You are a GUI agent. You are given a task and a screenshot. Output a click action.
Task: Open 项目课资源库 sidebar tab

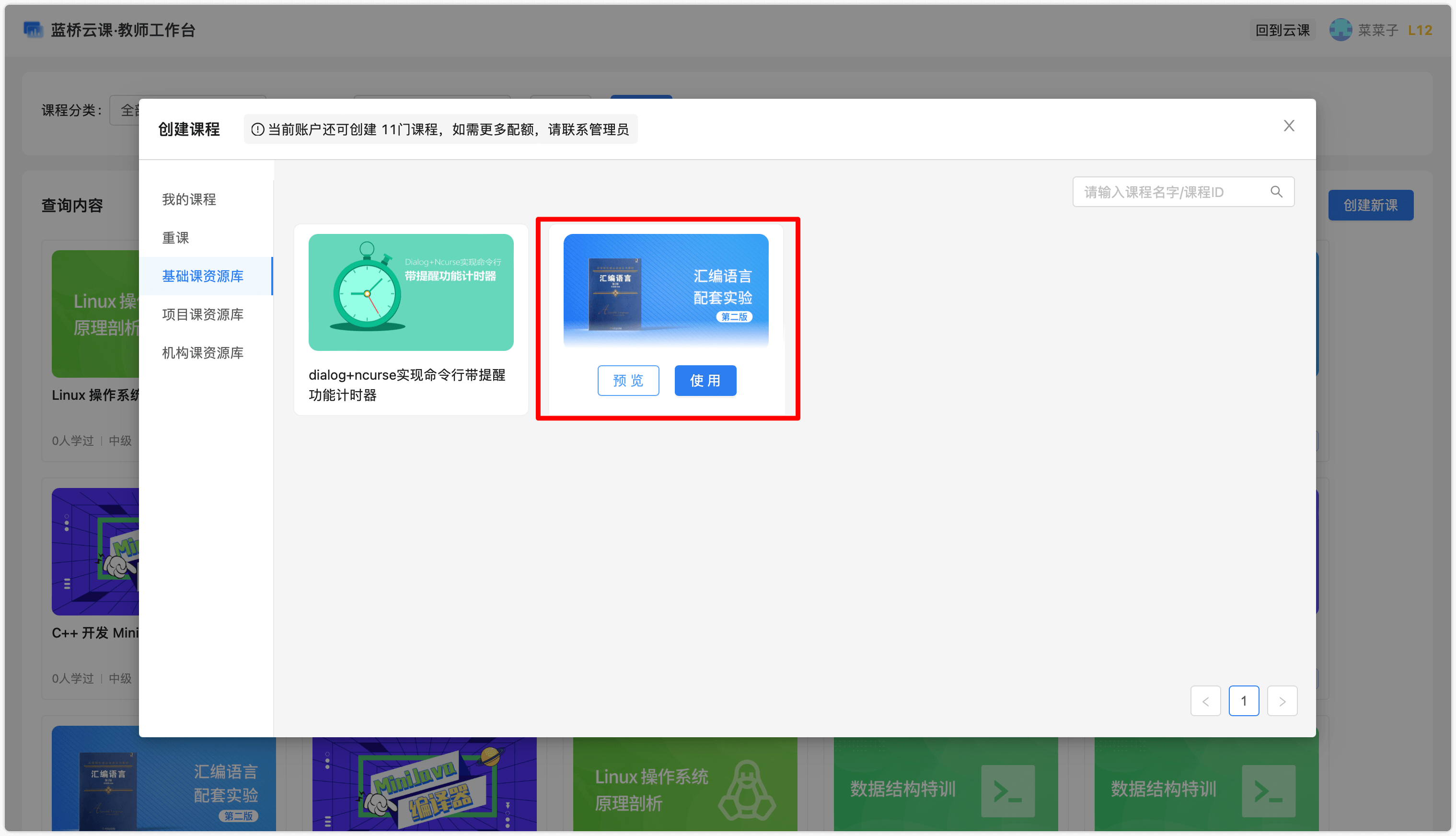pos(203,314)
